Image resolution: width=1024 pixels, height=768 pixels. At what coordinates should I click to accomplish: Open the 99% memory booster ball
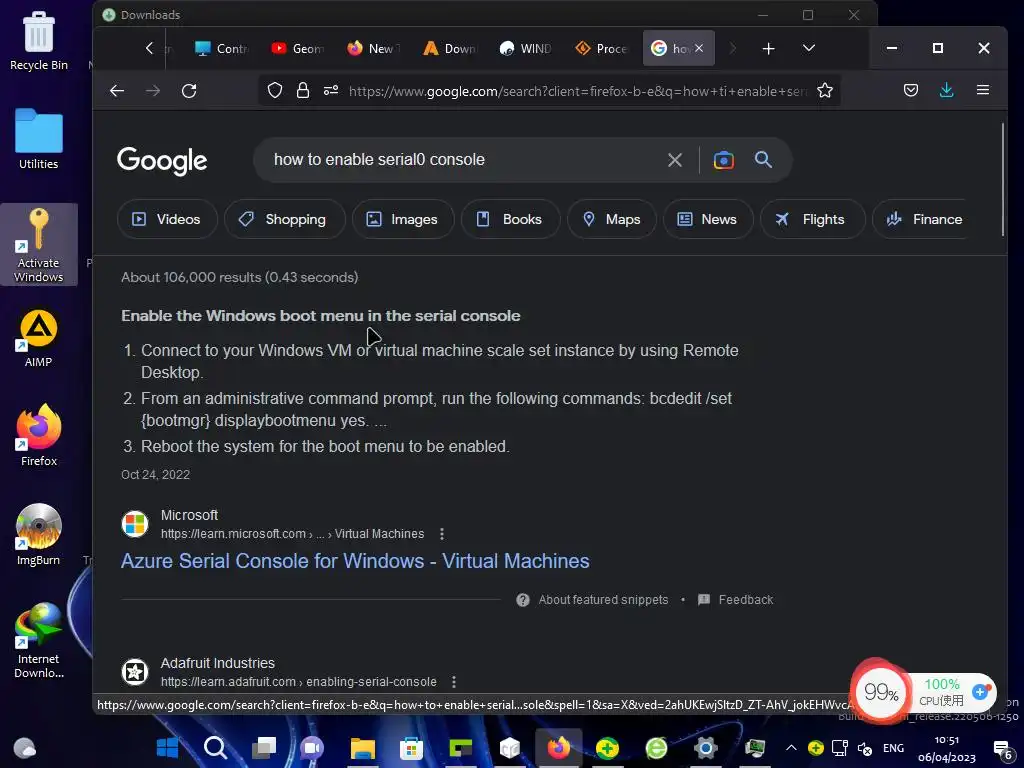(881, 692)
